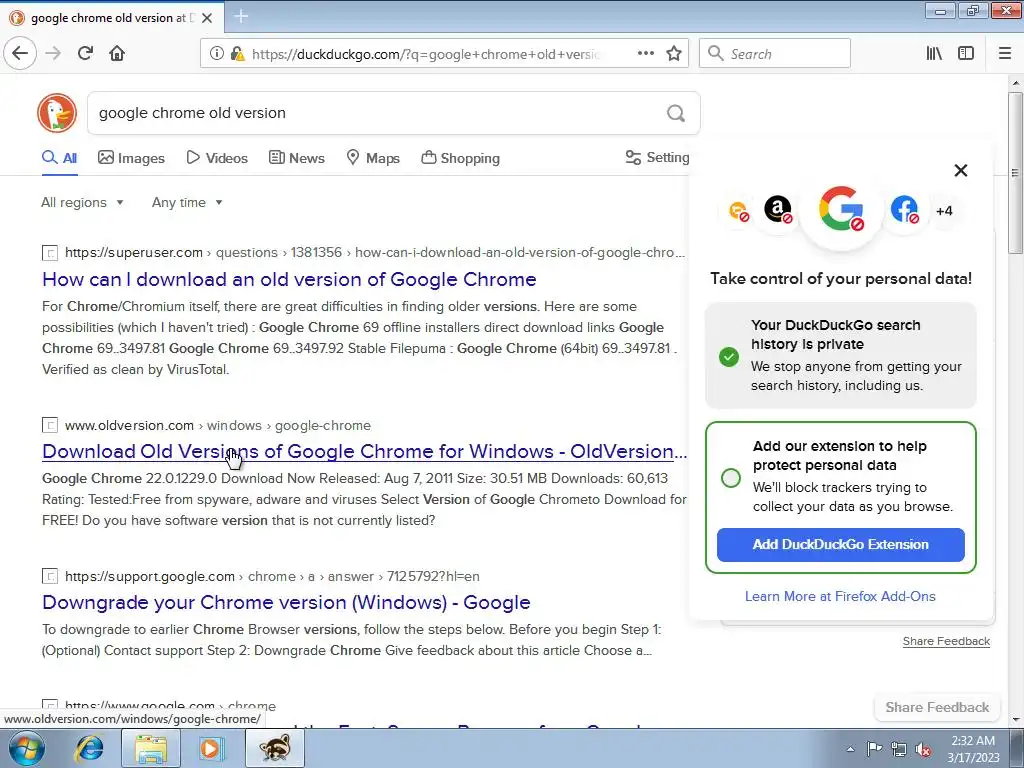Viewport: 1024px width, 768px height.
Task: Close the google chrome old version tab
Action: [207, 18]
